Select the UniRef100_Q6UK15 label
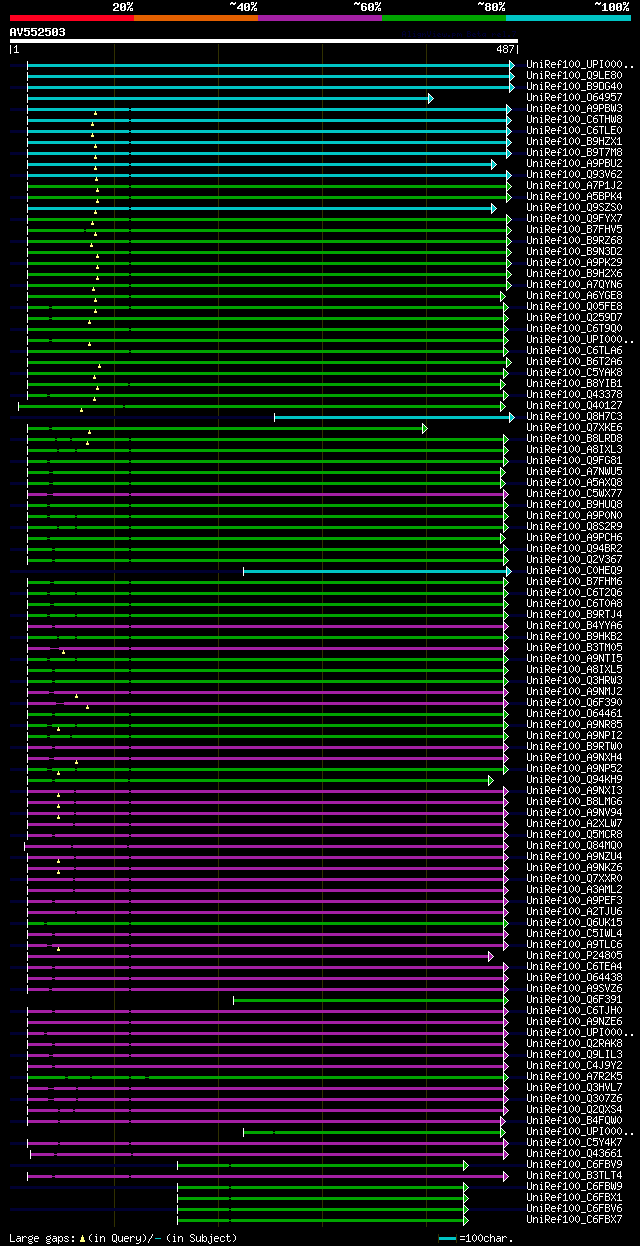The width and height of the screenshot is (640, 1246). click(x=574, y=922)
